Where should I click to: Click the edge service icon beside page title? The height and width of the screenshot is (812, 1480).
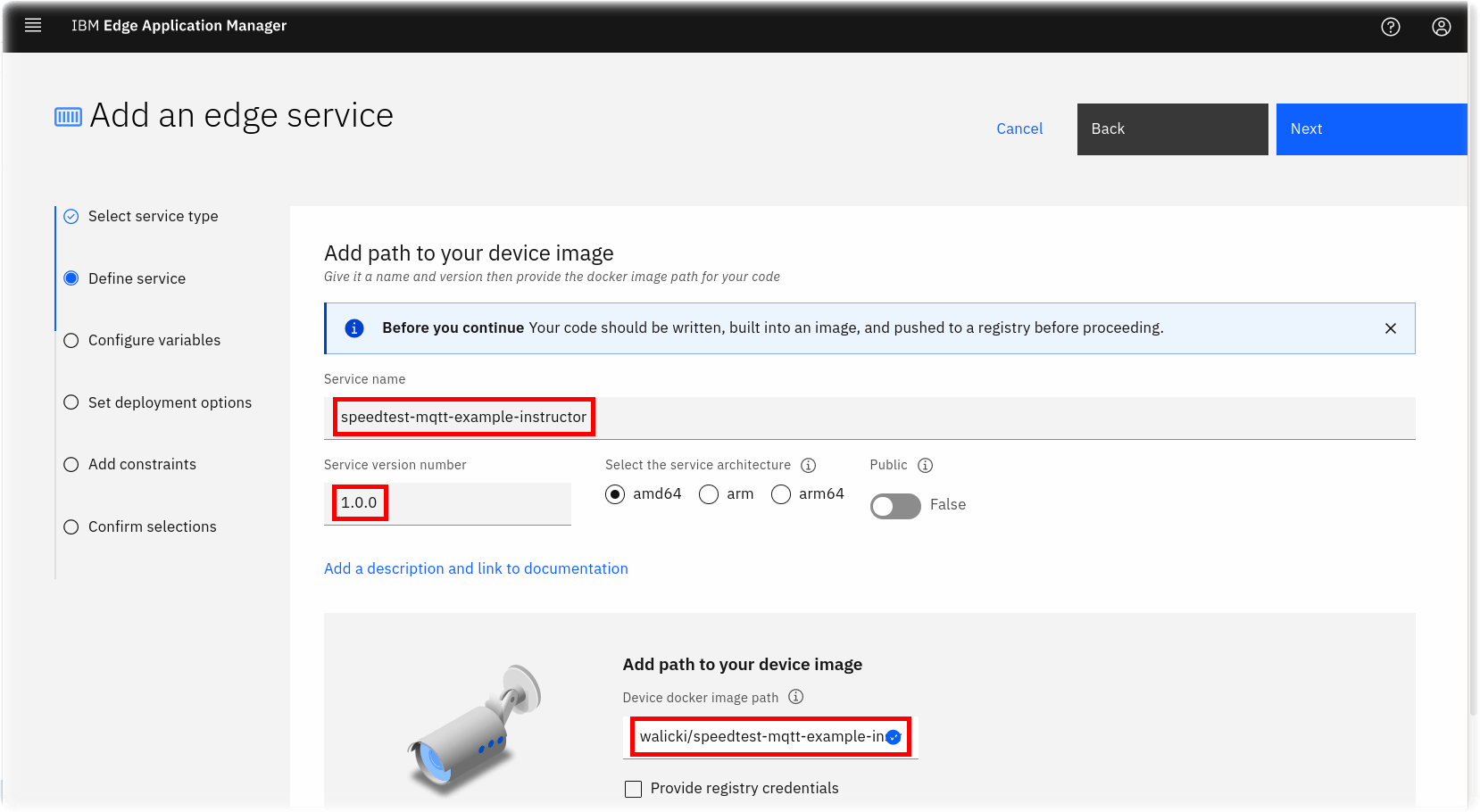coord(68,117)
